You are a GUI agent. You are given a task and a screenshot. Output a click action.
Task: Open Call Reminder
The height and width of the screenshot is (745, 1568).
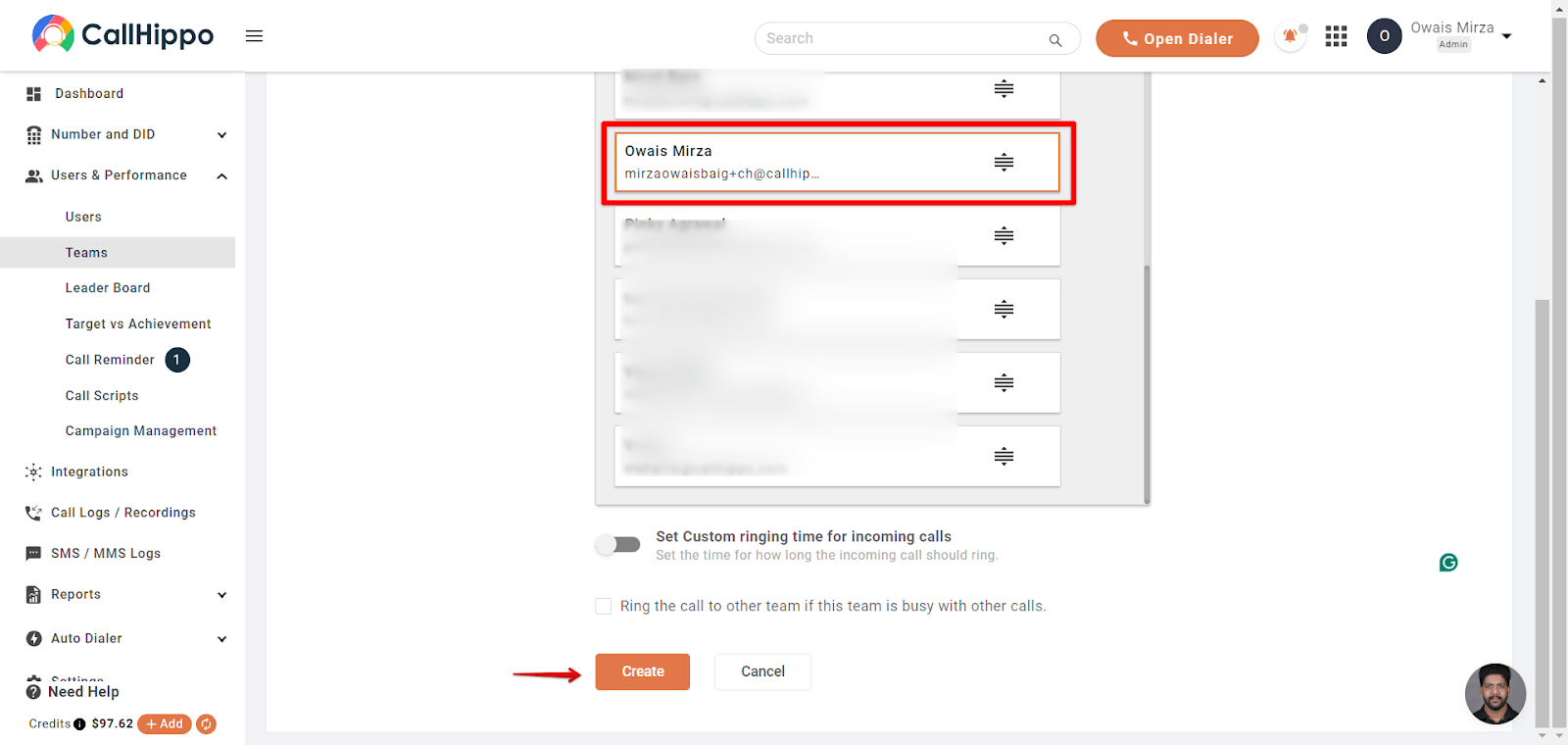point(110,360)
